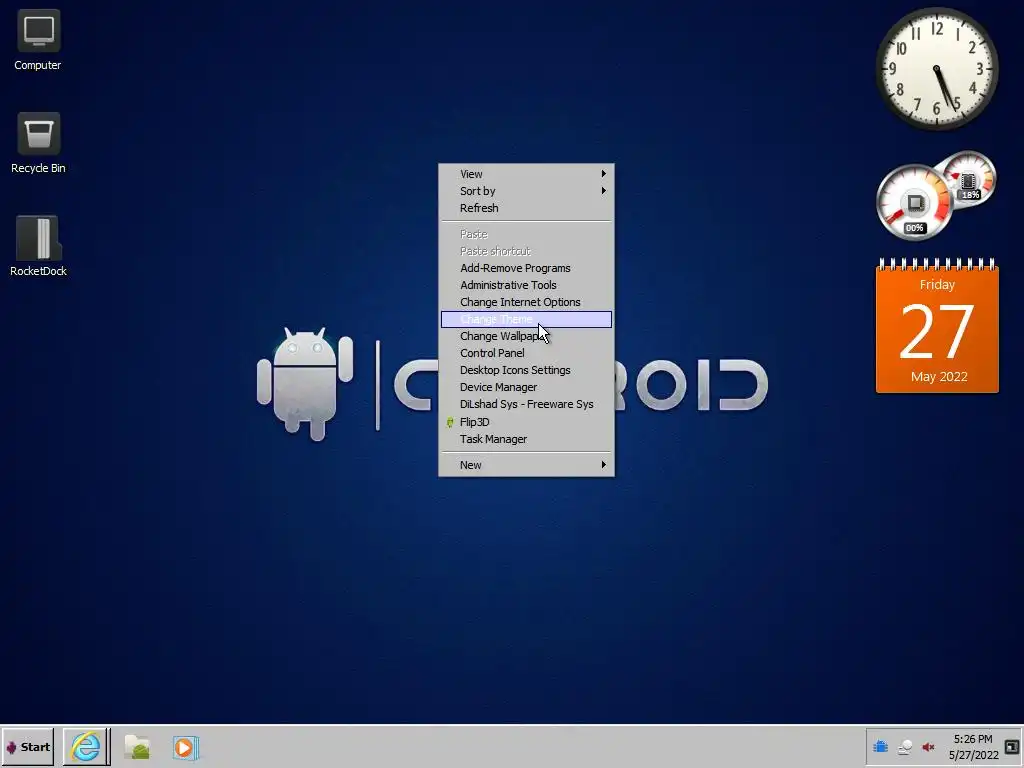Open Task Manager from the context menu
The width and height of the screenshot is (1024, 768).
click(526, 439)
